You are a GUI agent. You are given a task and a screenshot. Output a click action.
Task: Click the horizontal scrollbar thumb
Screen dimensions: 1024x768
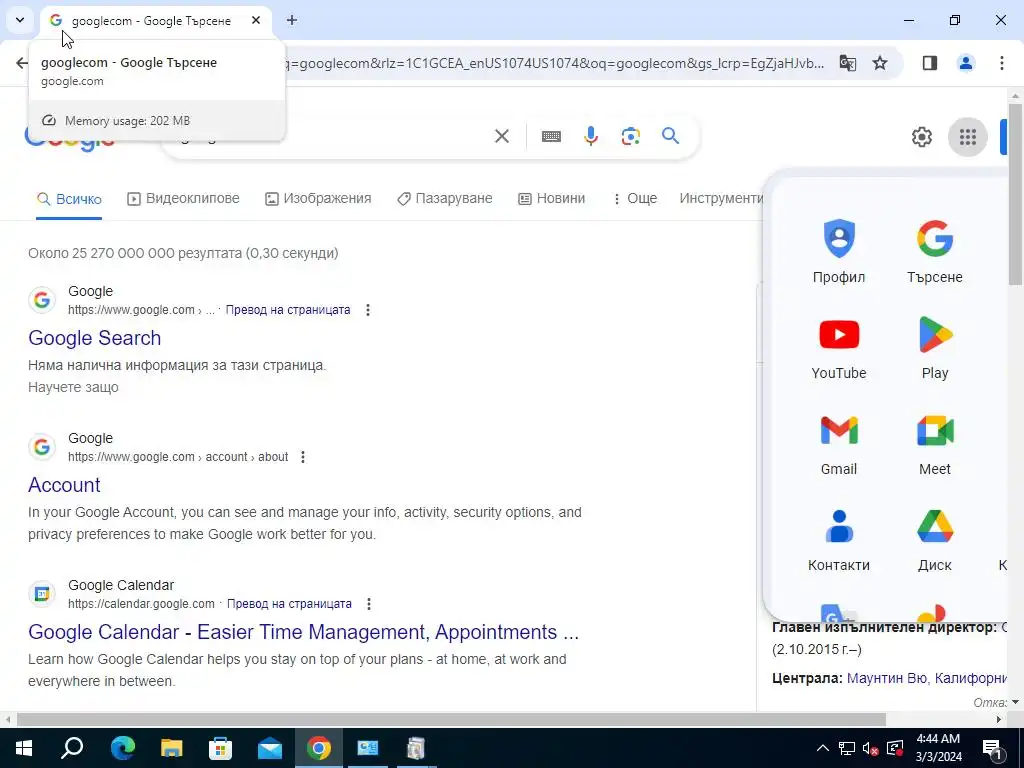tap(451, 720)
